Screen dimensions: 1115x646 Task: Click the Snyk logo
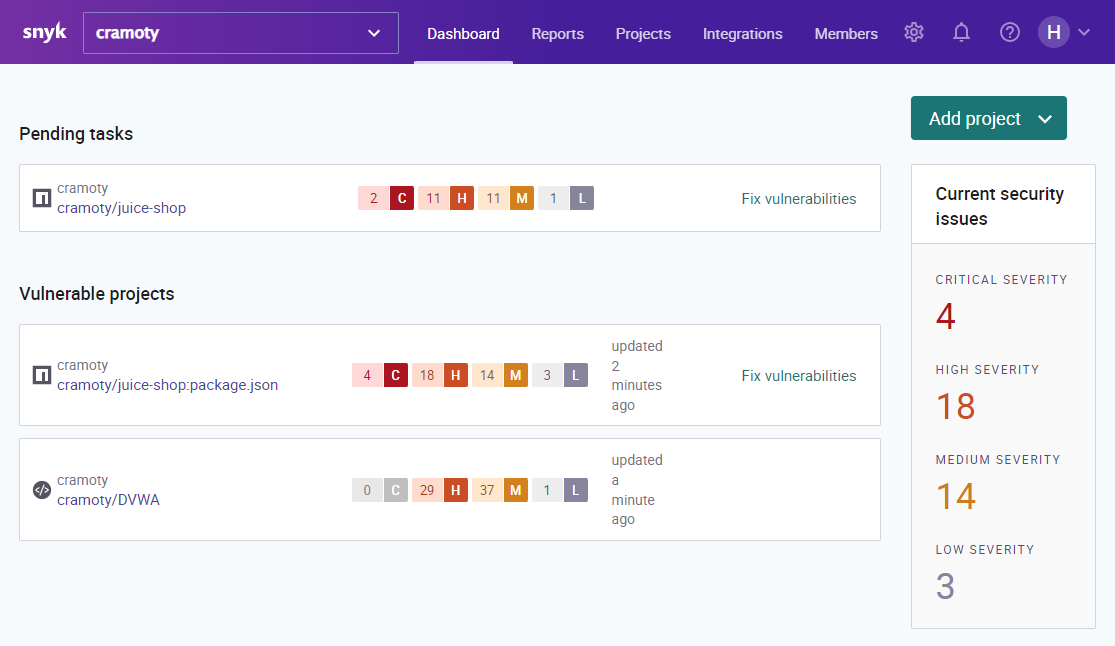pos(44,33)
